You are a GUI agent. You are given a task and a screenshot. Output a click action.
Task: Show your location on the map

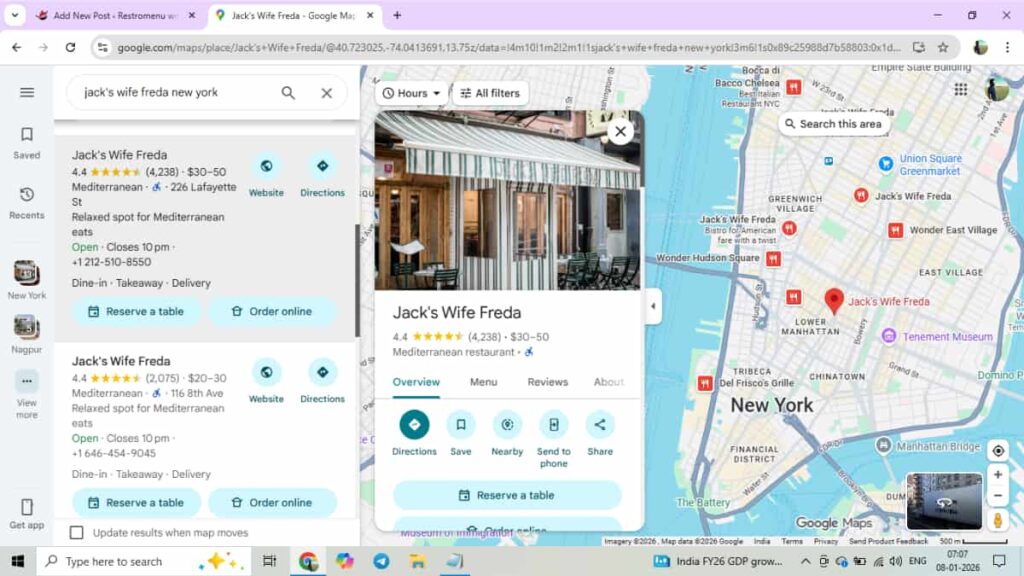point(997,450)
